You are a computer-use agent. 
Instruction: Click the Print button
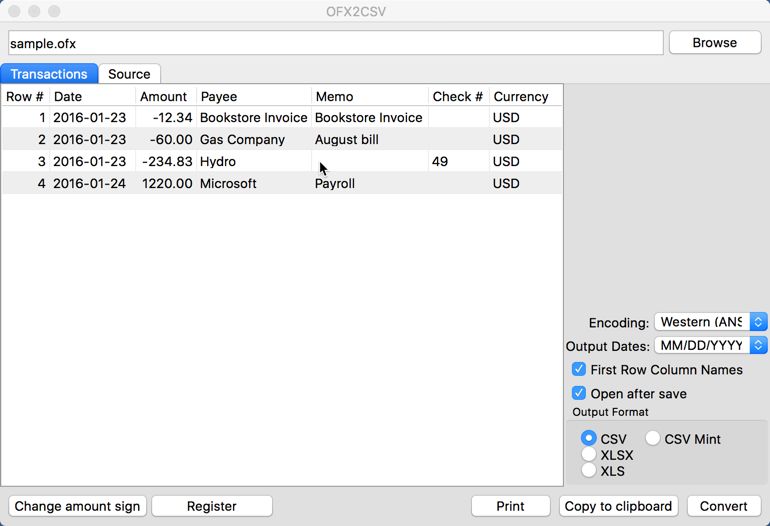[x=510, y=506]
